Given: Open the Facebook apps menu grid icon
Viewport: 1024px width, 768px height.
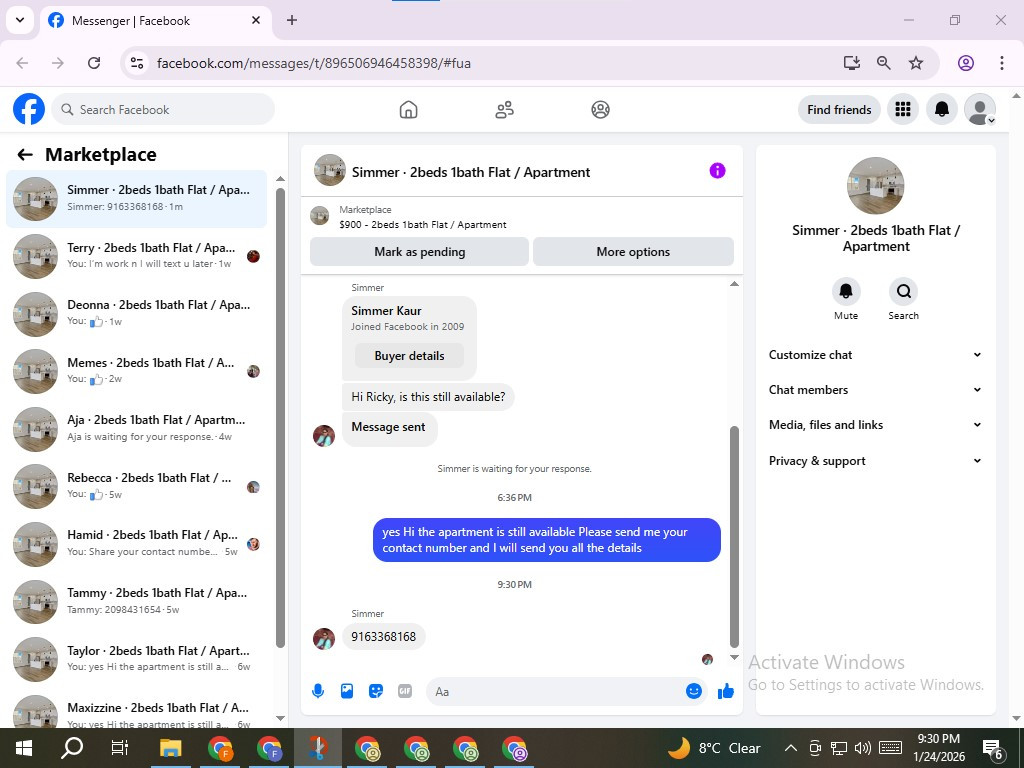Looking at the screenshot, I should (x=903, y=109).
